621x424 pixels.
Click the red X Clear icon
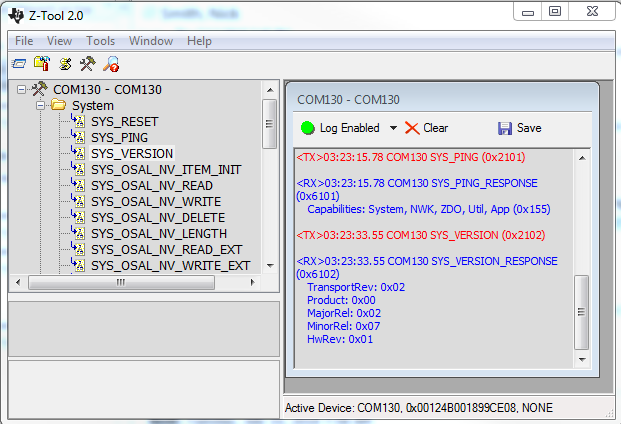click(412, 128)
